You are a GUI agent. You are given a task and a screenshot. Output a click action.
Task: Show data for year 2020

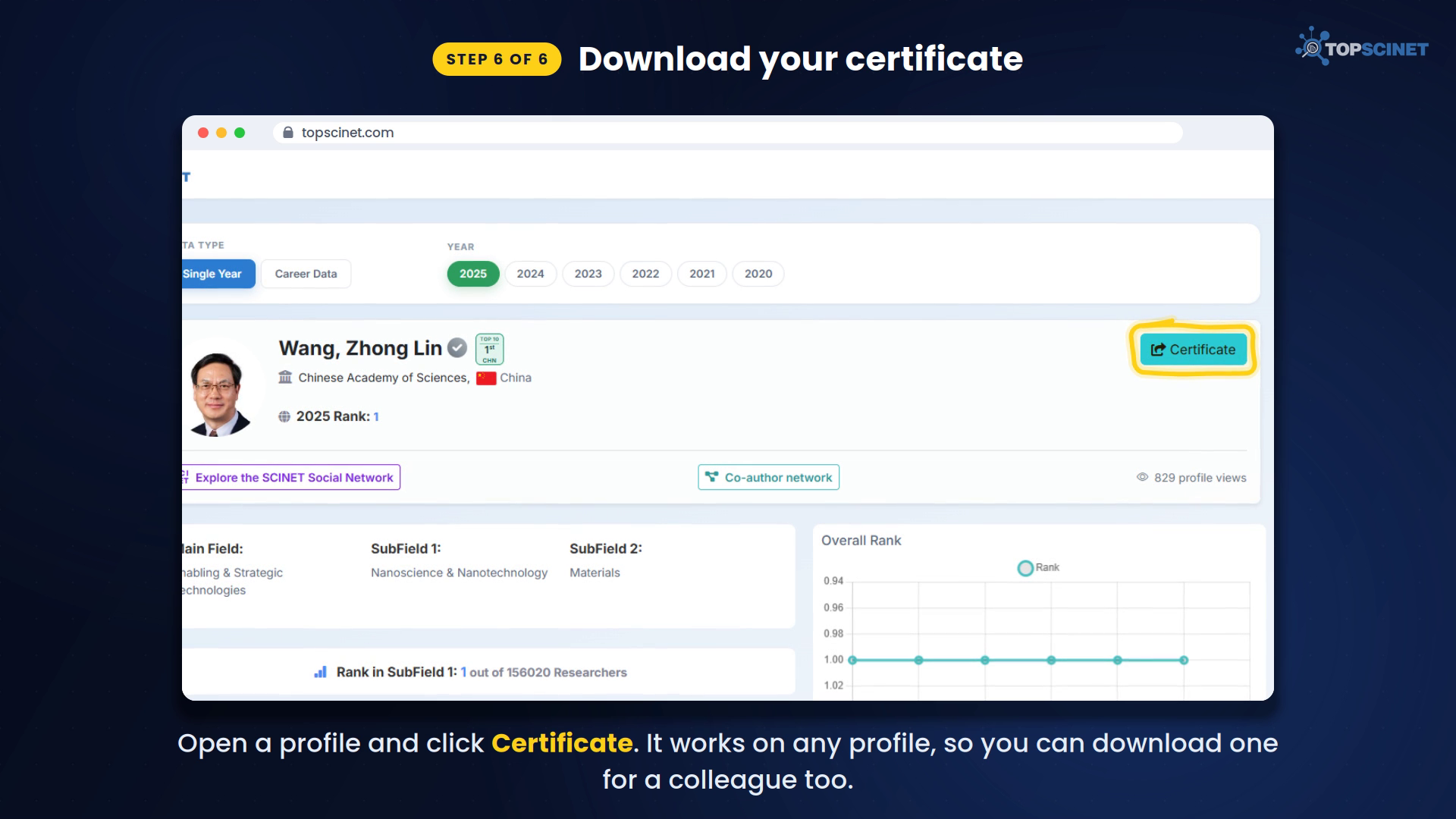pyautogui.click(x=758, y=274)
